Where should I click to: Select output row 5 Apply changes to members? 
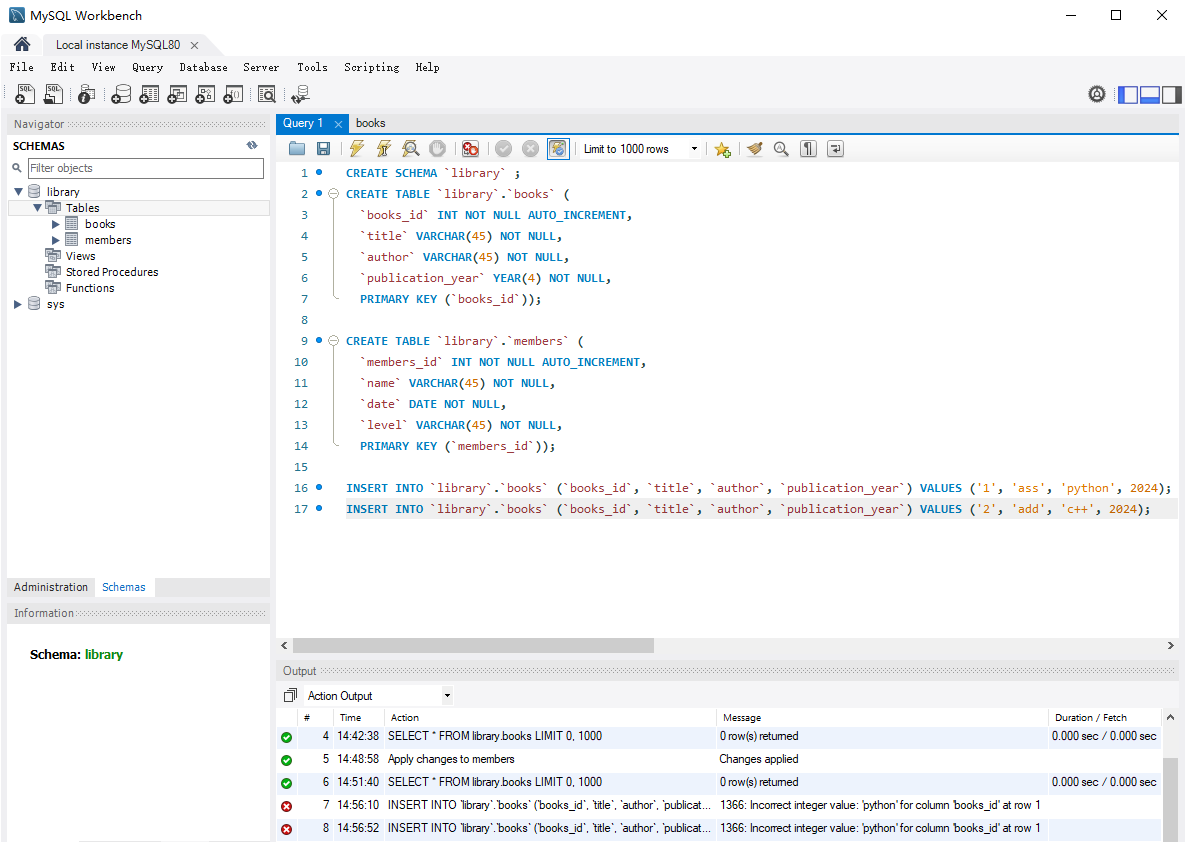click(719, 759)
